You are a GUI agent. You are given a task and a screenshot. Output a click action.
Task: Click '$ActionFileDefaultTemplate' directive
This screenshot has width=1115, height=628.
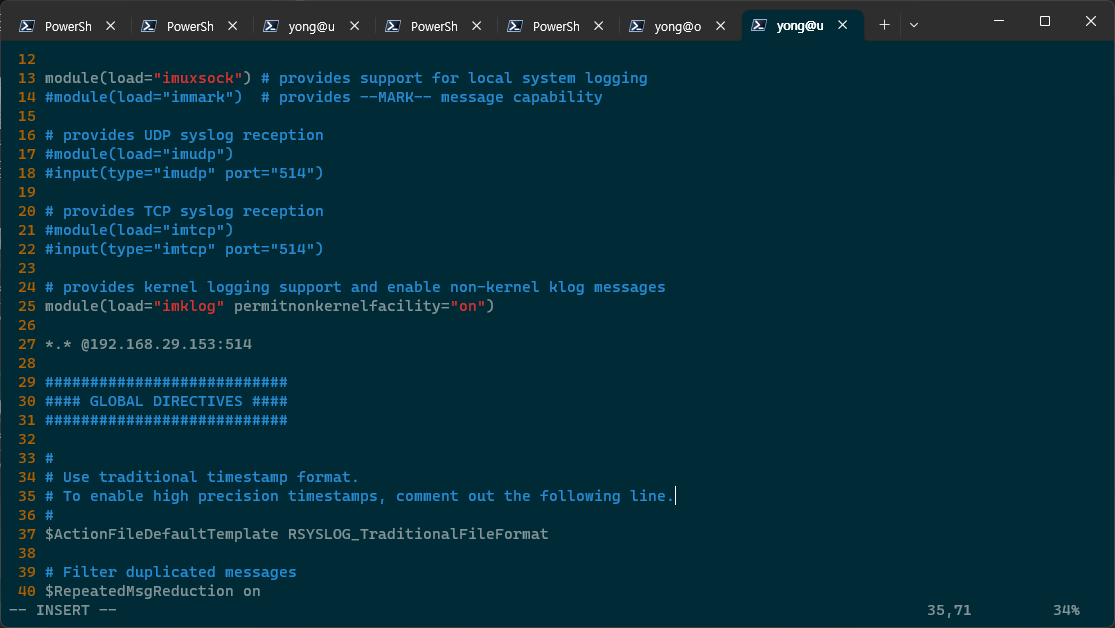161,534
